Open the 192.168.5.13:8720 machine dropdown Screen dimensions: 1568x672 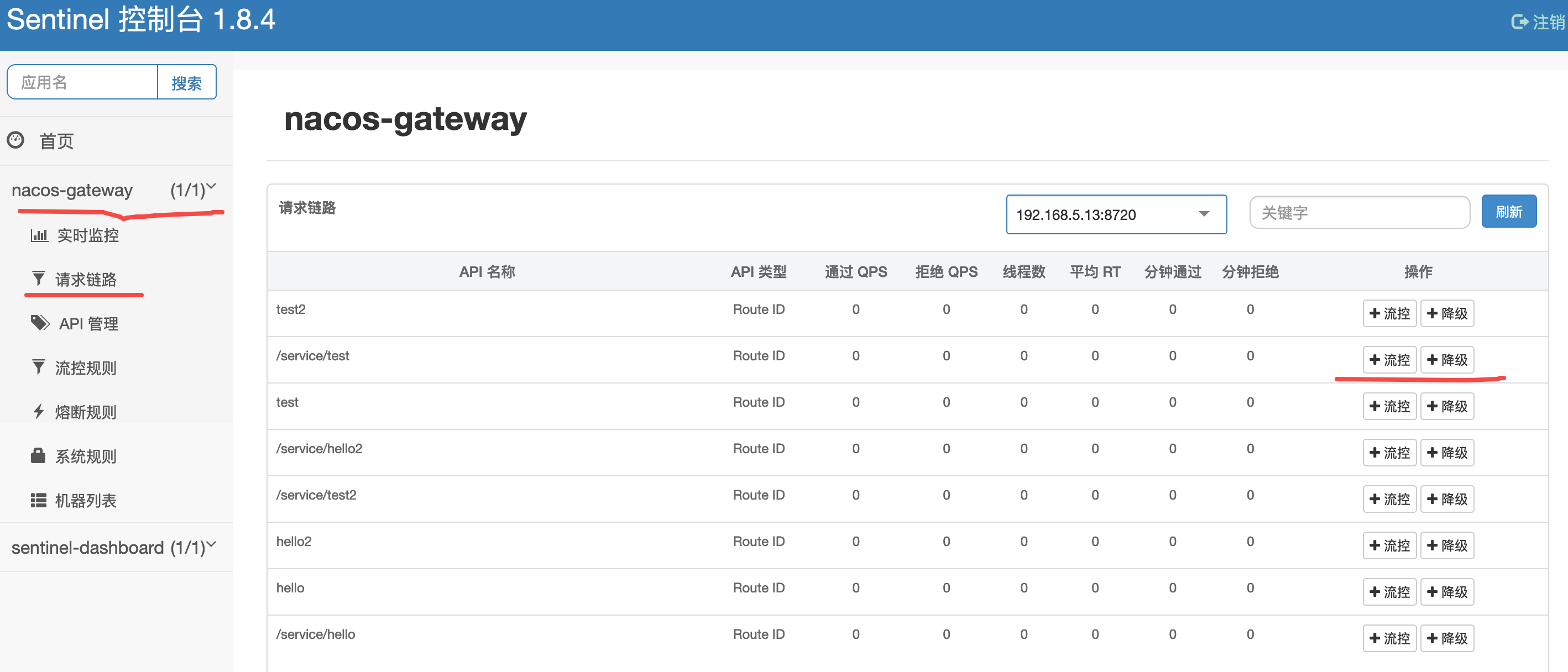point(1115,214)
